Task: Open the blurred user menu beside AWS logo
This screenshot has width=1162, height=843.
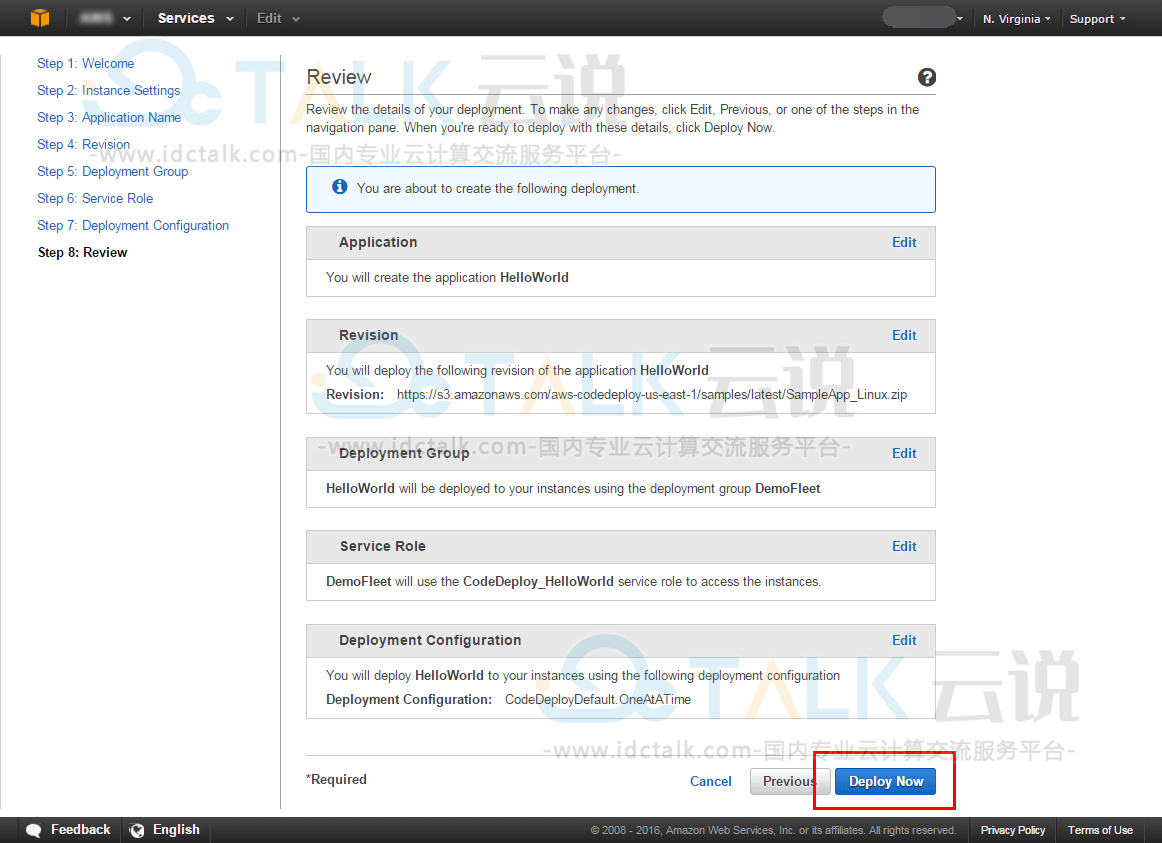Action: tap(104, 18)
